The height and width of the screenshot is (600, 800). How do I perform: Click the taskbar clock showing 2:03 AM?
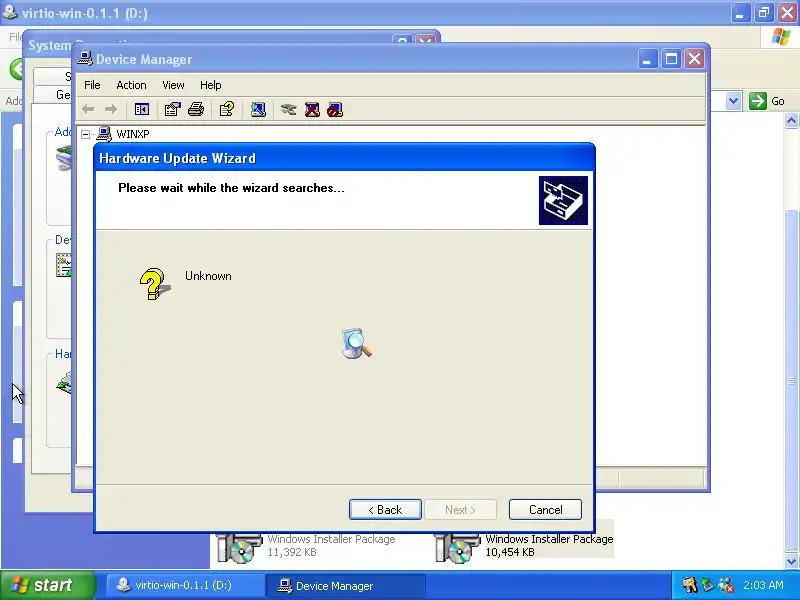click(x=763, y=585)
